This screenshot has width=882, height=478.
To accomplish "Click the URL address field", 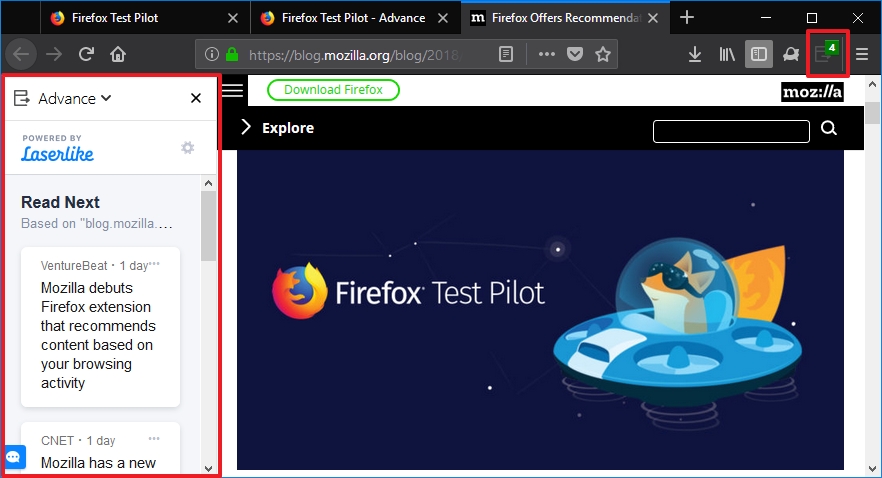I will click(354, 55).
